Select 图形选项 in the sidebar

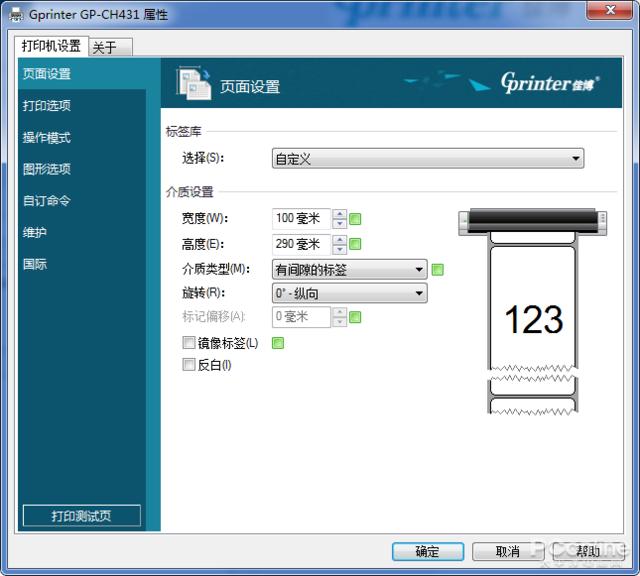(82, 169)
